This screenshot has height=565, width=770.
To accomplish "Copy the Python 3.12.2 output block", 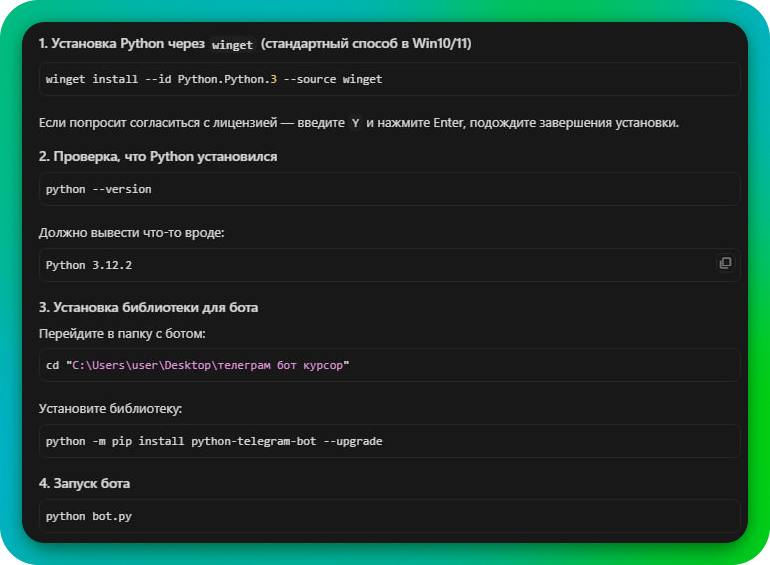I will (x=725, y=263).
